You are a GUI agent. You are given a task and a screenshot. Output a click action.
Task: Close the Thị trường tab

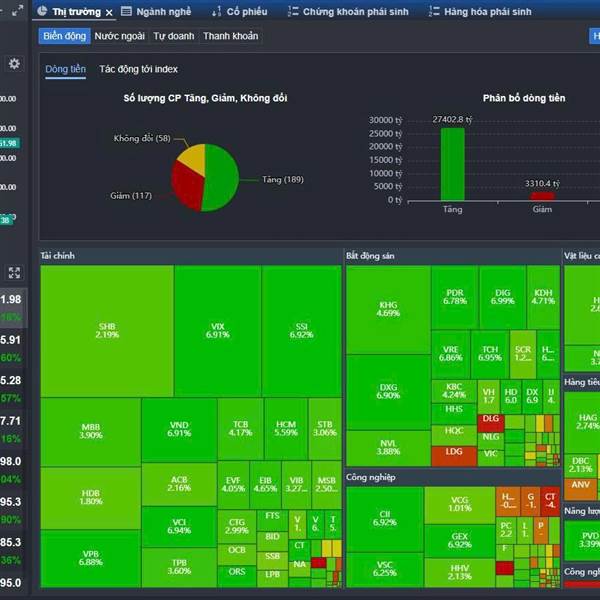(x=109, y=12)
